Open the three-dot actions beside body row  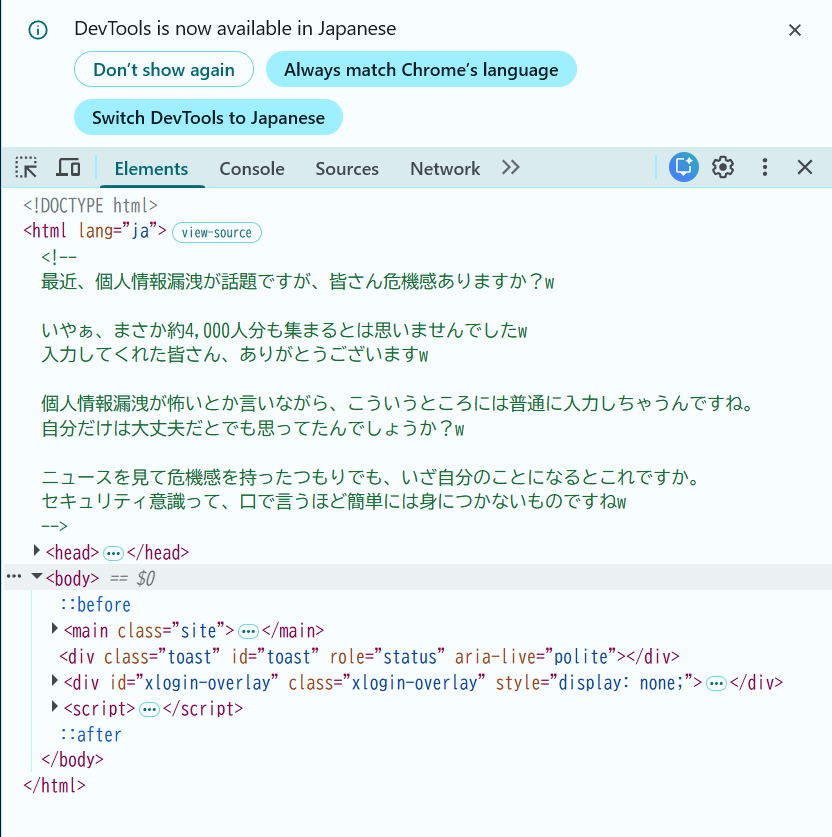point(14,577)
